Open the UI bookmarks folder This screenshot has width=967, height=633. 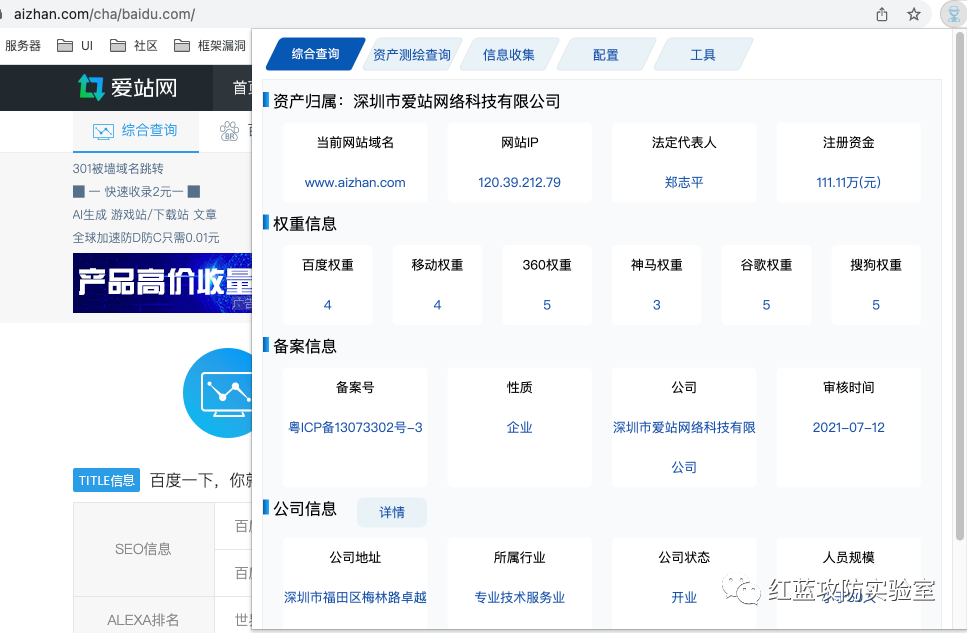coord(75,46)
